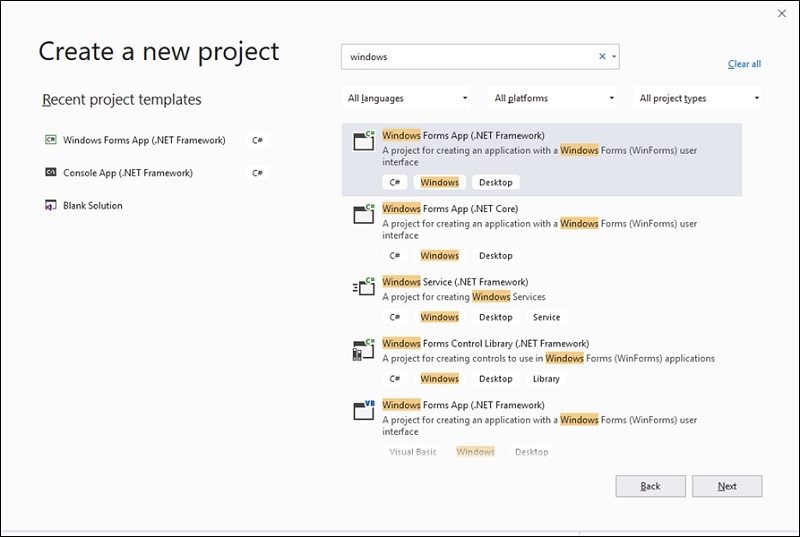Click "A project for creating Windows Services" description
The image size is (800, 537).
coord(464,297)
